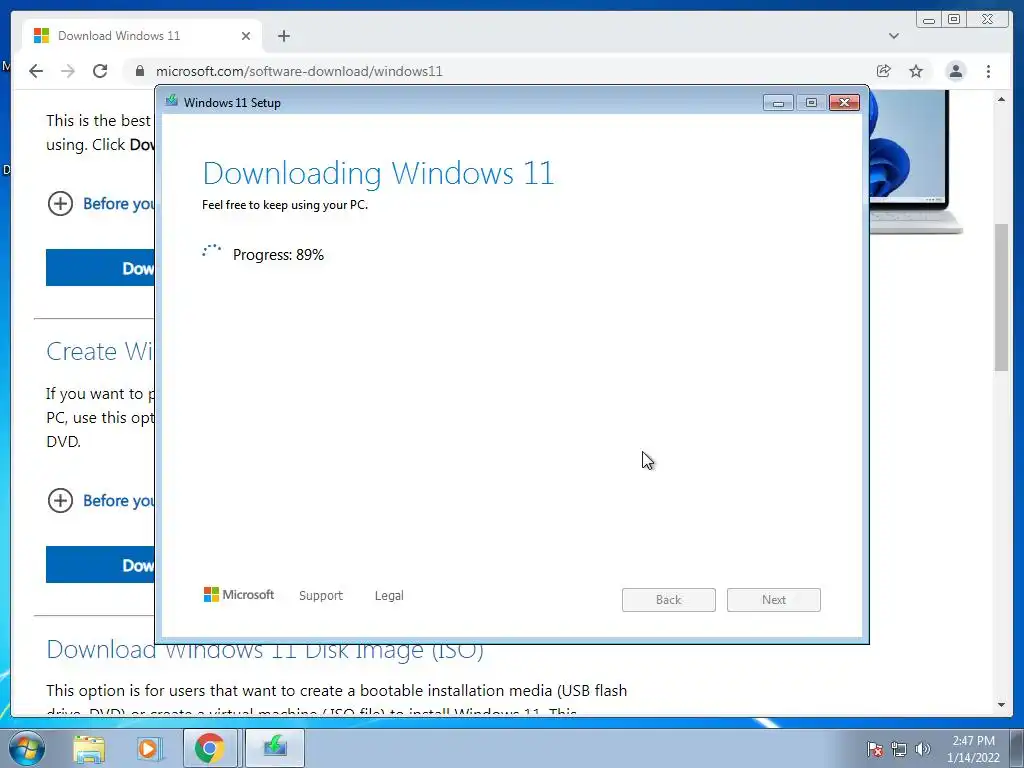Switch to Chrome in the taskbar
Image resolution: width=1024 pixels, height=768 pixels.
(x=210, y=748)
